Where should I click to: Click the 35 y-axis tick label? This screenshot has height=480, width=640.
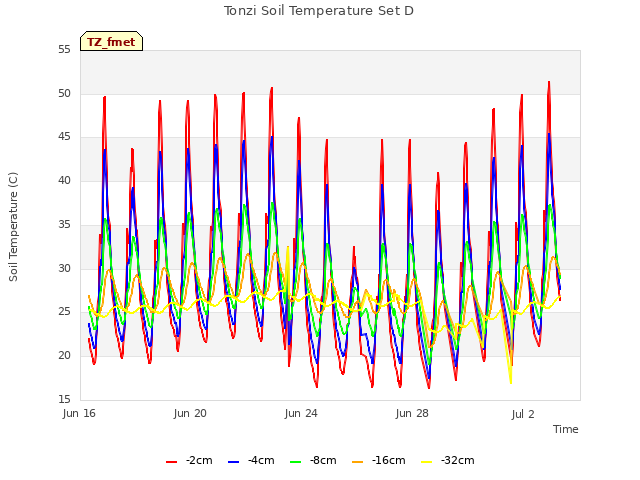pos(64,224)
